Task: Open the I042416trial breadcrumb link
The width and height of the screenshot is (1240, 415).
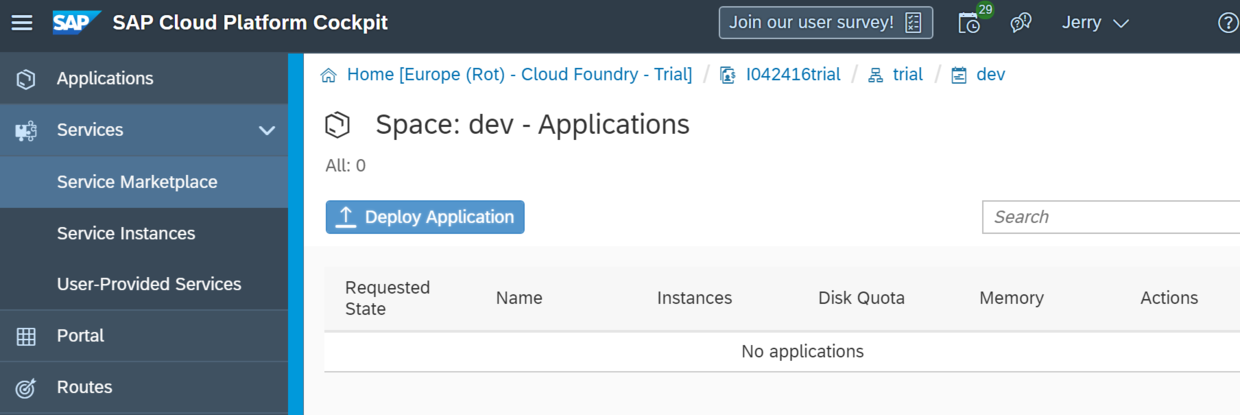Action: (792, 75)
